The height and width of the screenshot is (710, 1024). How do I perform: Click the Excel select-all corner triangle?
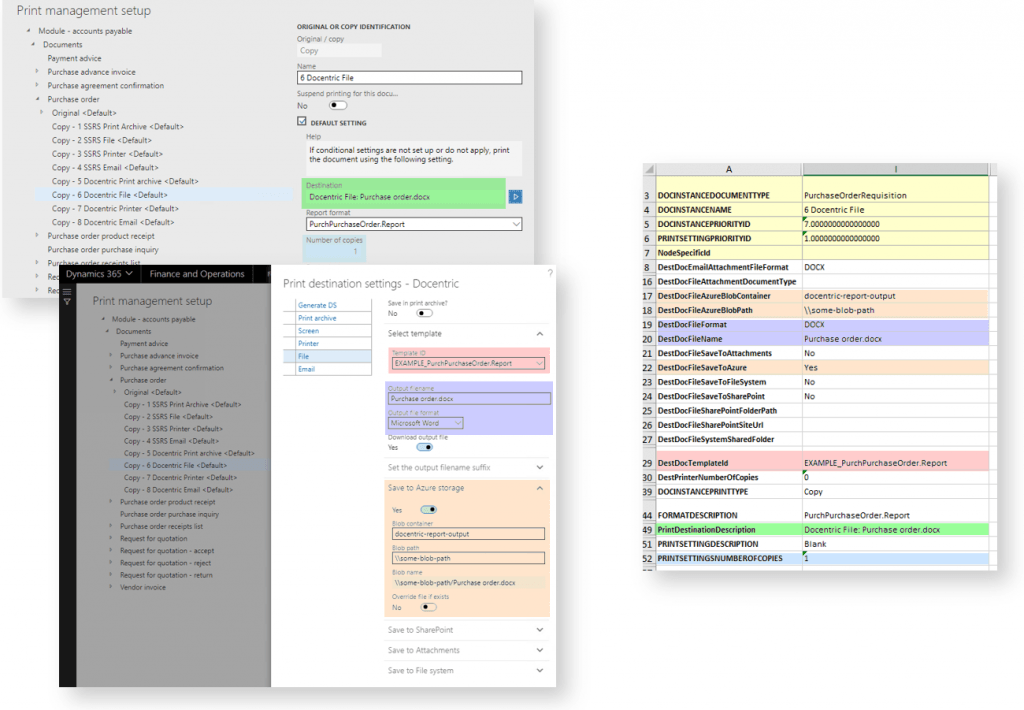(x=649, y=169)
